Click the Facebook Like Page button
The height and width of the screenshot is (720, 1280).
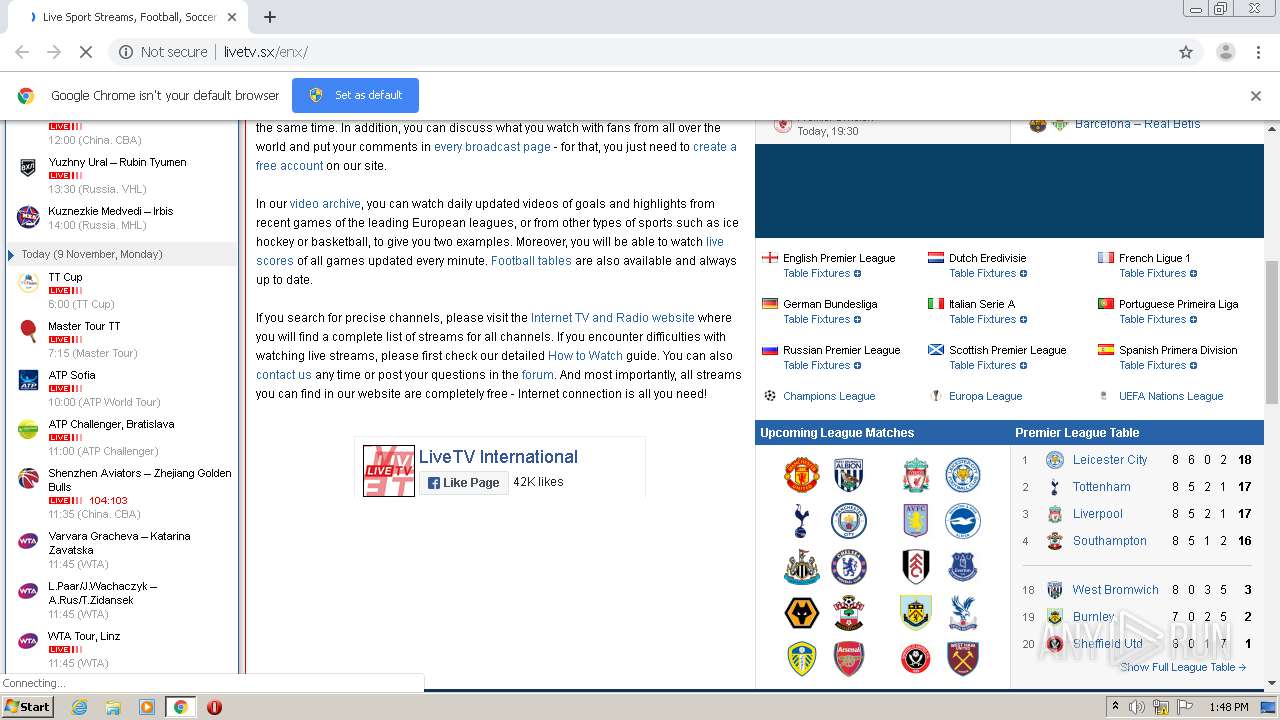coord(463,482)
